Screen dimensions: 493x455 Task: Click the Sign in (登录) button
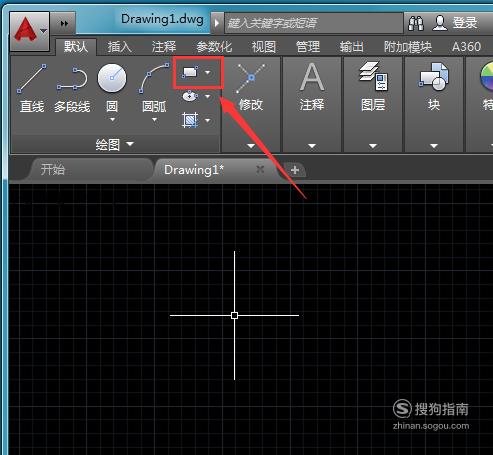(x=455, y=23)
